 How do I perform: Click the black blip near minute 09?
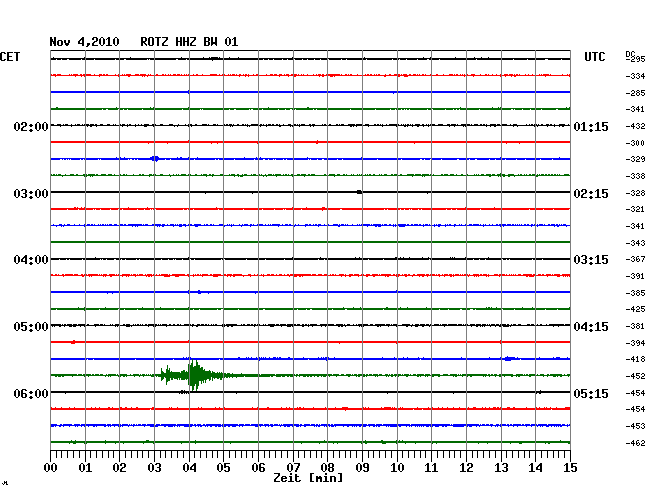tap(359, 192)
